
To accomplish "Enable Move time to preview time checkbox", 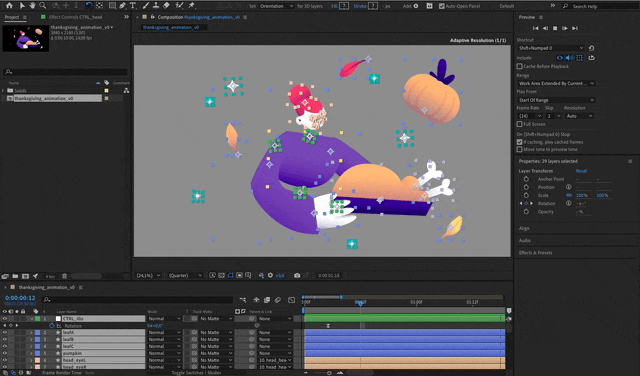I will point(520,149).
